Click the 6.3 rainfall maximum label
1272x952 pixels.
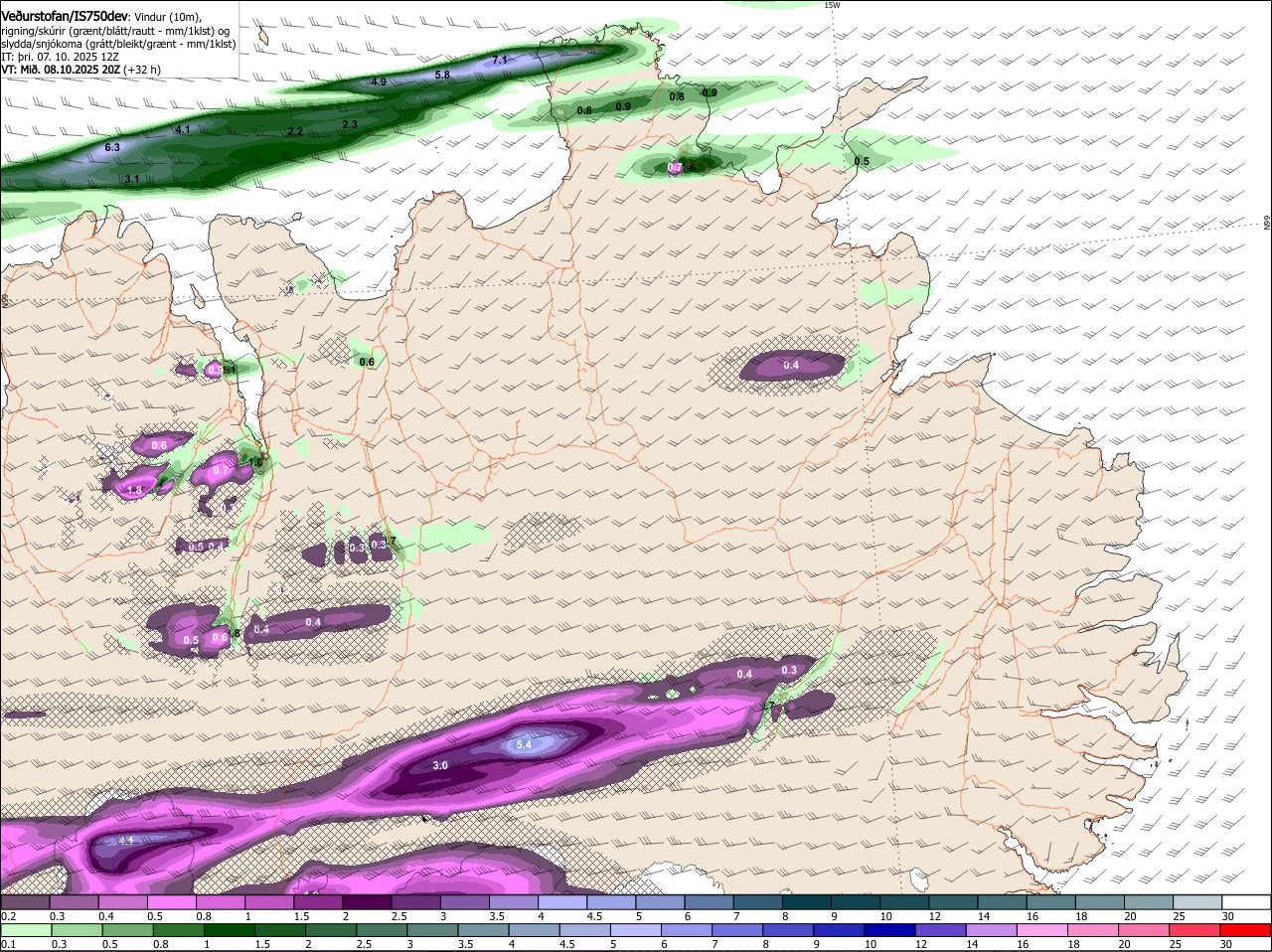pyautogui.click(x=112, y=147)
